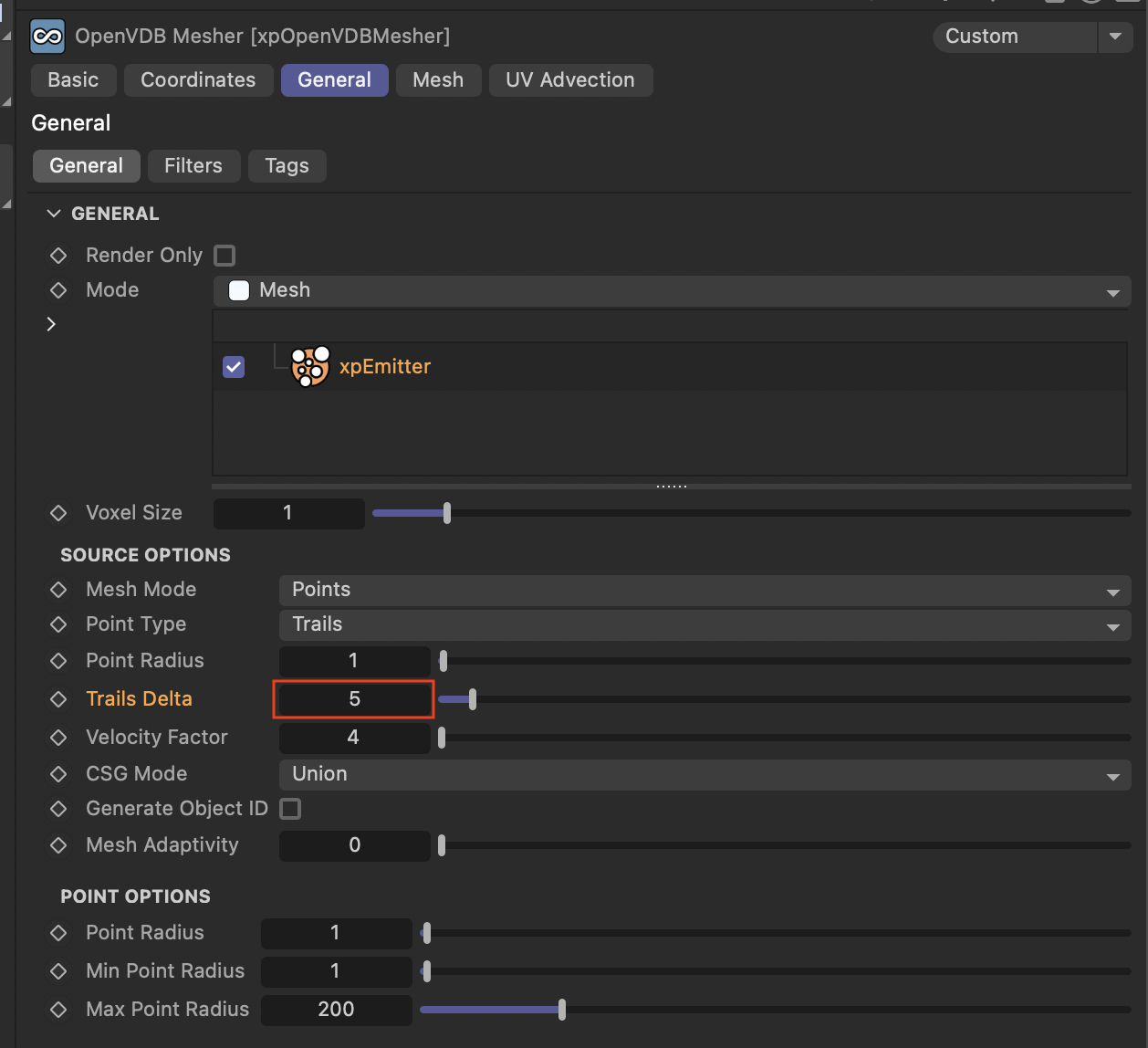Click keyframe diamond next to Mode
Viewport: 1148px width, 1048px height.
pos(58,290)
